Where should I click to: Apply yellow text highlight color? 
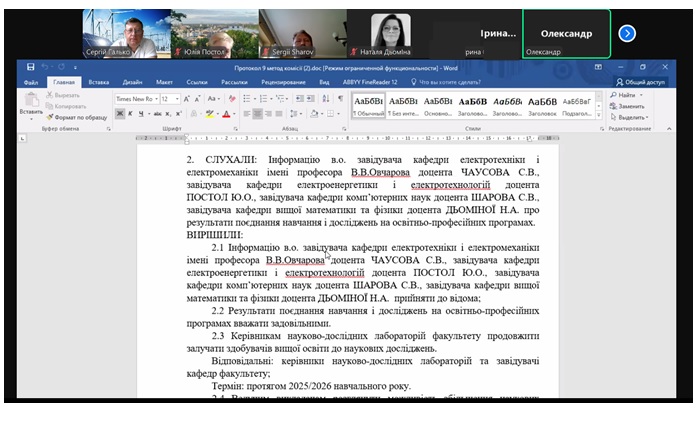pyautogui.click(x=210, y=114)
